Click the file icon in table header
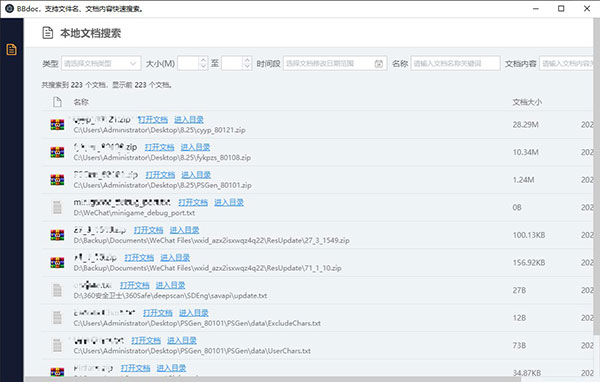The image size is (600, 382). 57,102
